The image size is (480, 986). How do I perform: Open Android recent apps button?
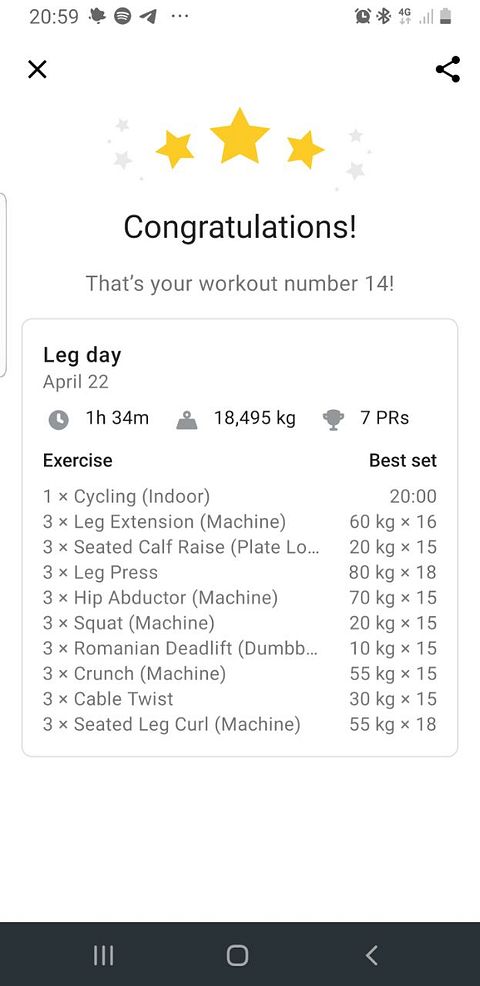pyautogui.click(x=103, y=955)
